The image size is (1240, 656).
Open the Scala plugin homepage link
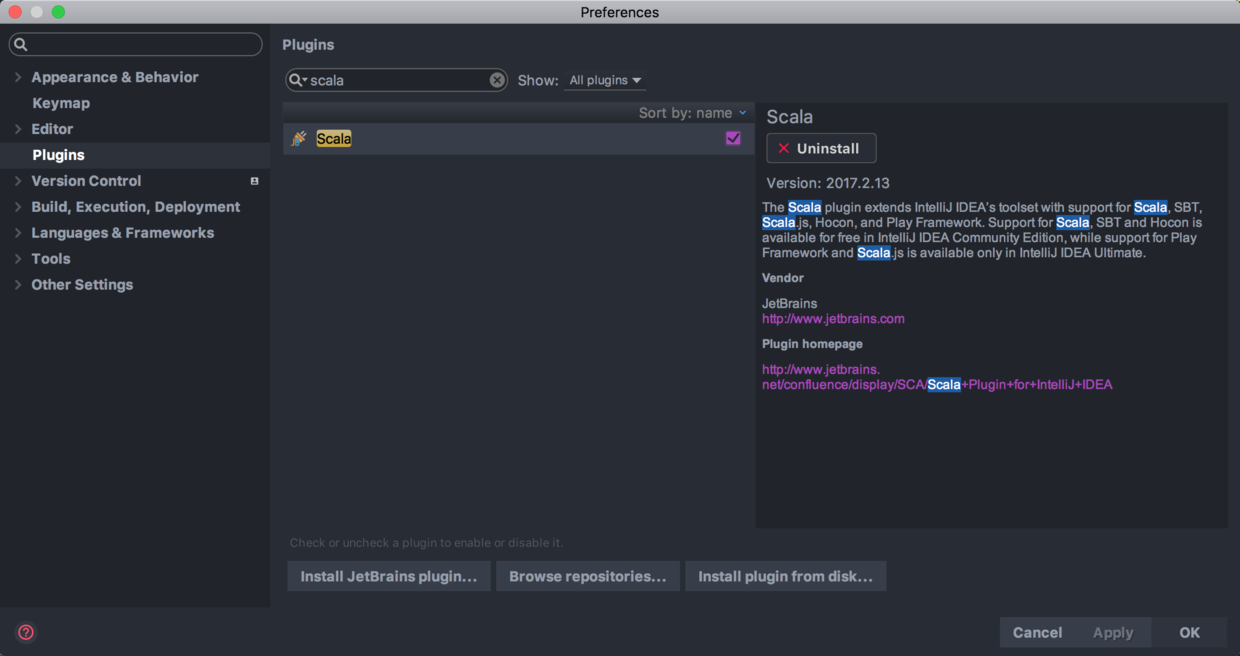point(937,377)
